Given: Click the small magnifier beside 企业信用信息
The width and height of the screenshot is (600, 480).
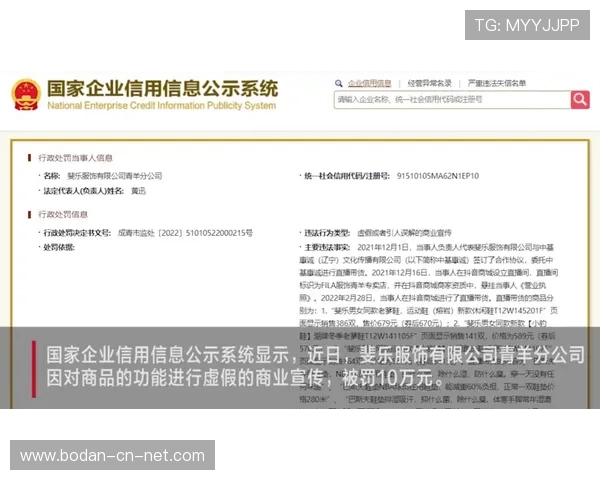Looking at the screenshot, I should [339, 83].
